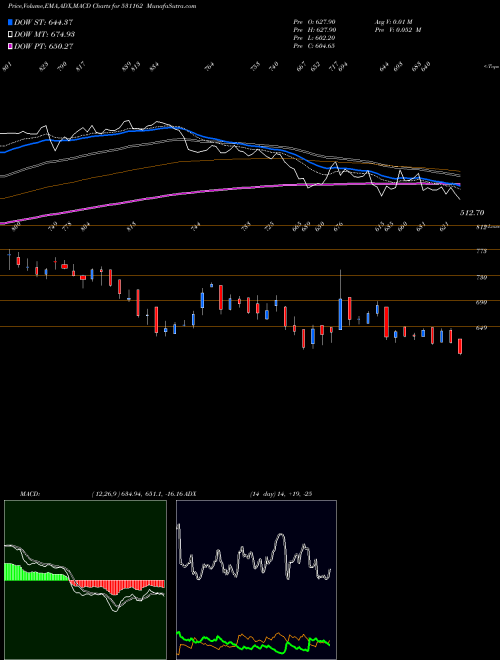Image resolution: width=500 pixels, height=660 pixels.
Task: Select the 'DOW MT: 674.93' label
Action: [44, 35]
